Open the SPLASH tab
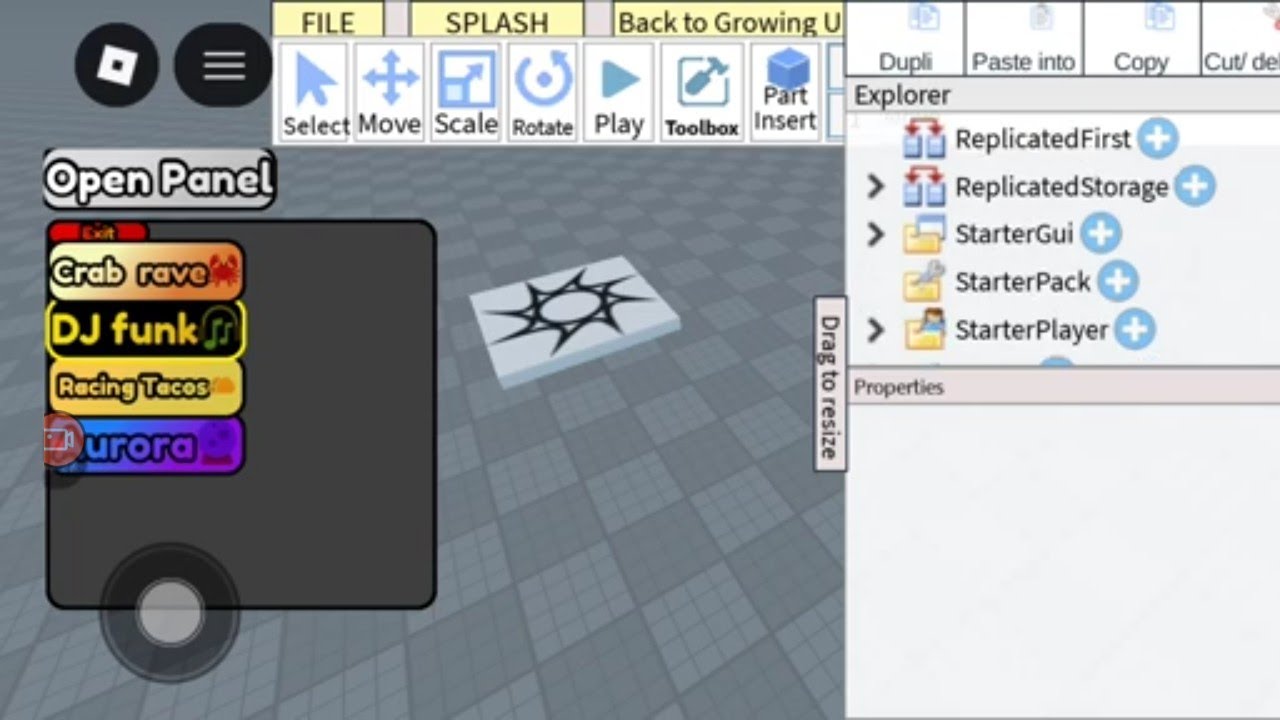Viewport: 1280px width, 720px height. 497,20
